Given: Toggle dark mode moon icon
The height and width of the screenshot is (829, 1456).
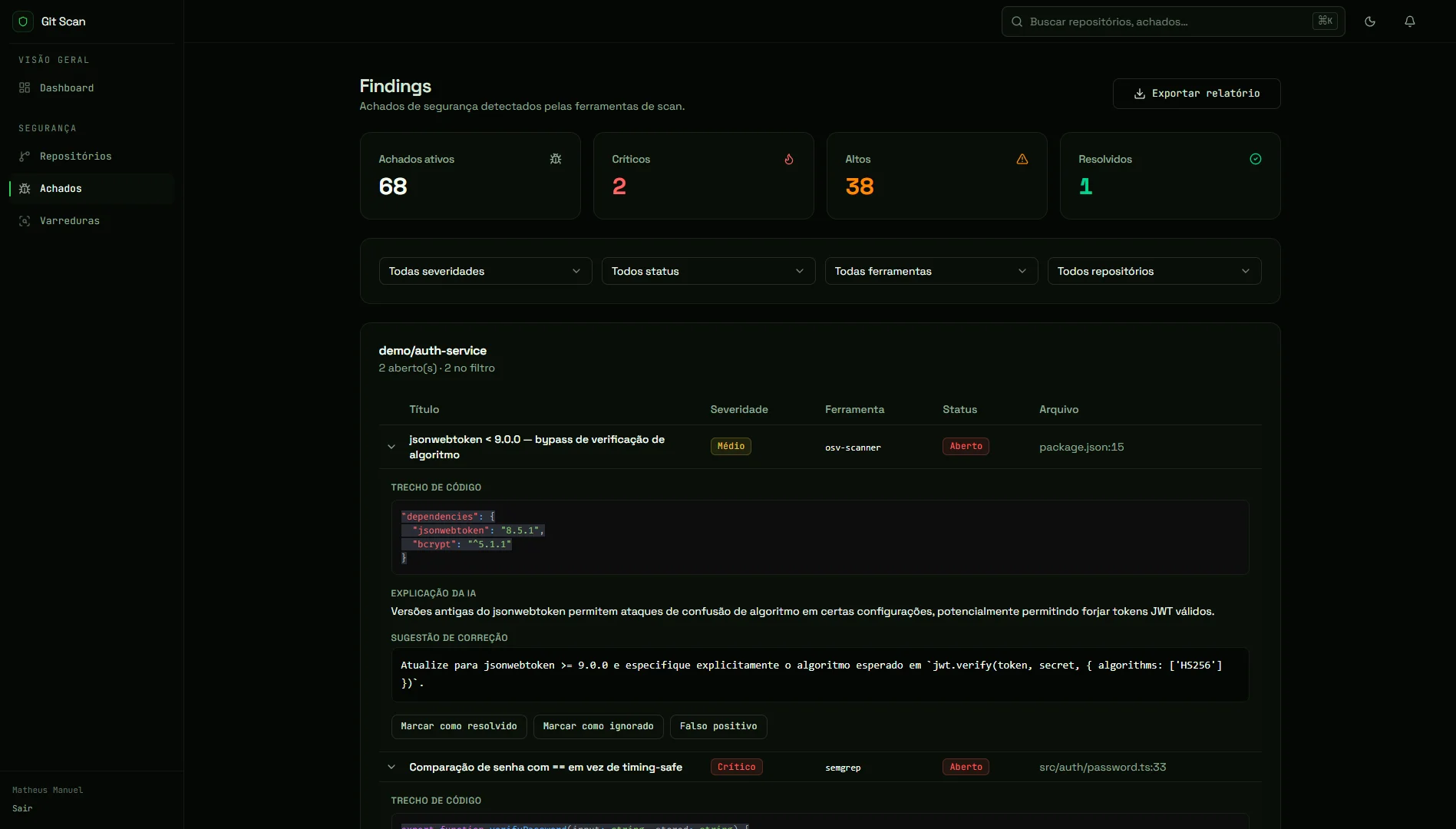Looking at the screenshot, I should [1370, 21].
